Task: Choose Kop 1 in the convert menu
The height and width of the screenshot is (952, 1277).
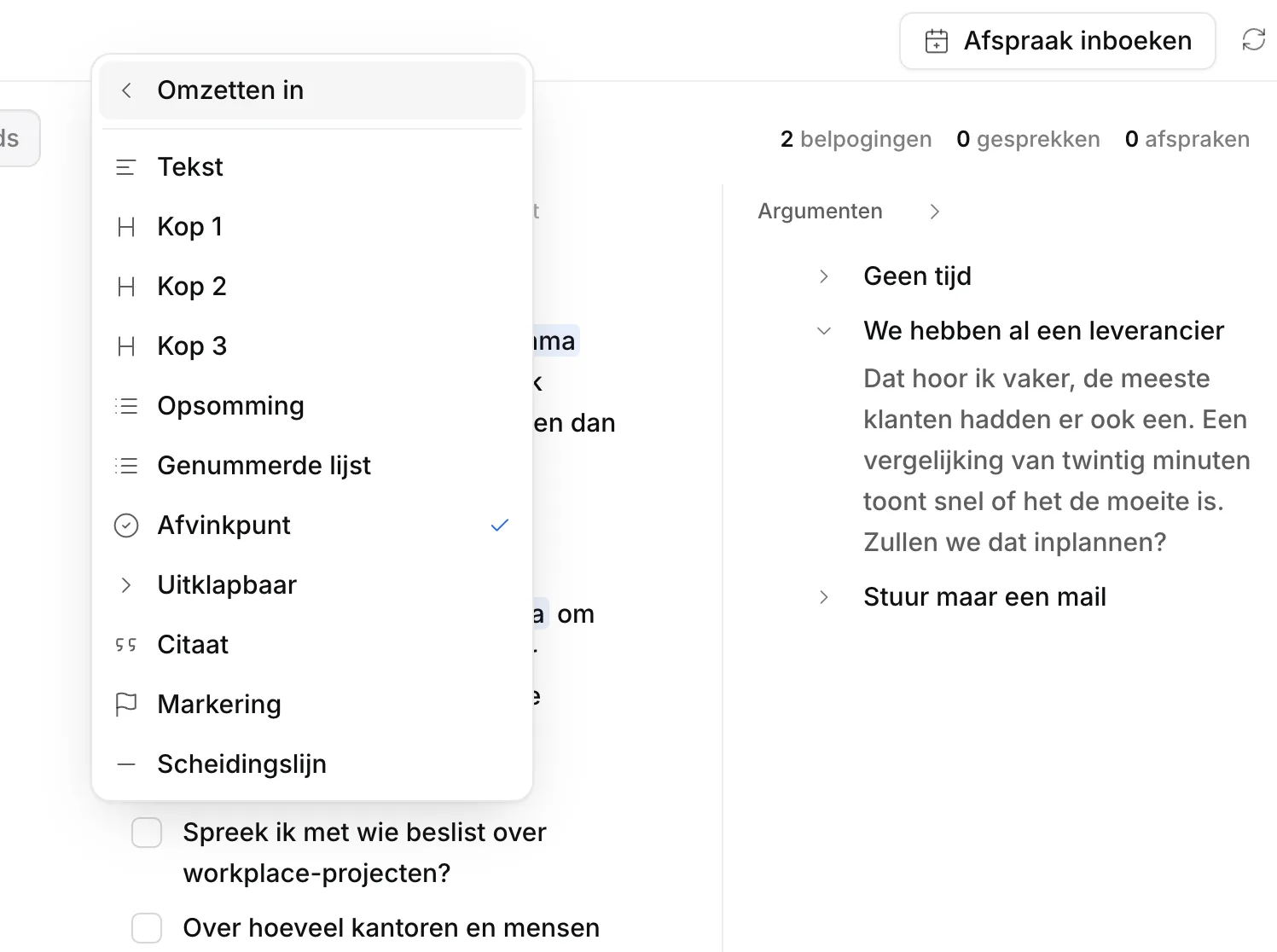Action: click(x=312, y=227)
